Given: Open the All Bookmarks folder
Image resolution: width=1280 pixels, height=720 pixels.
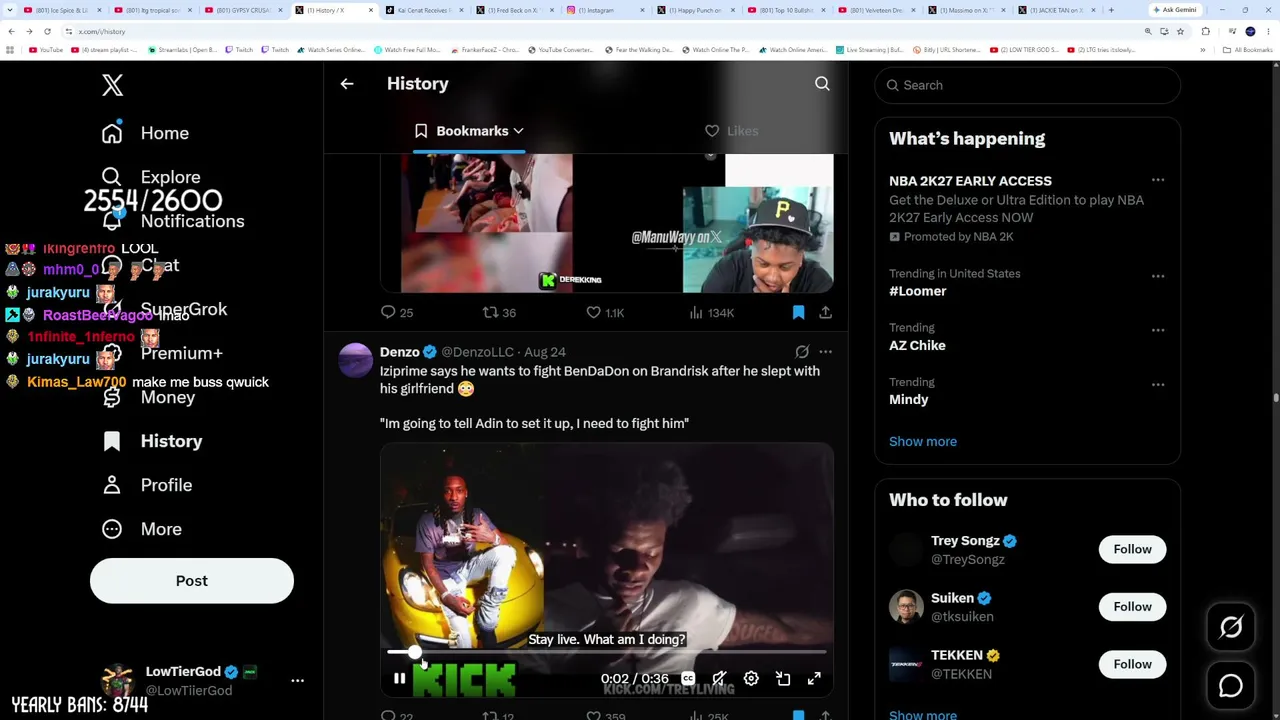Looking at the screenshot, I should tap(1248, 50).
